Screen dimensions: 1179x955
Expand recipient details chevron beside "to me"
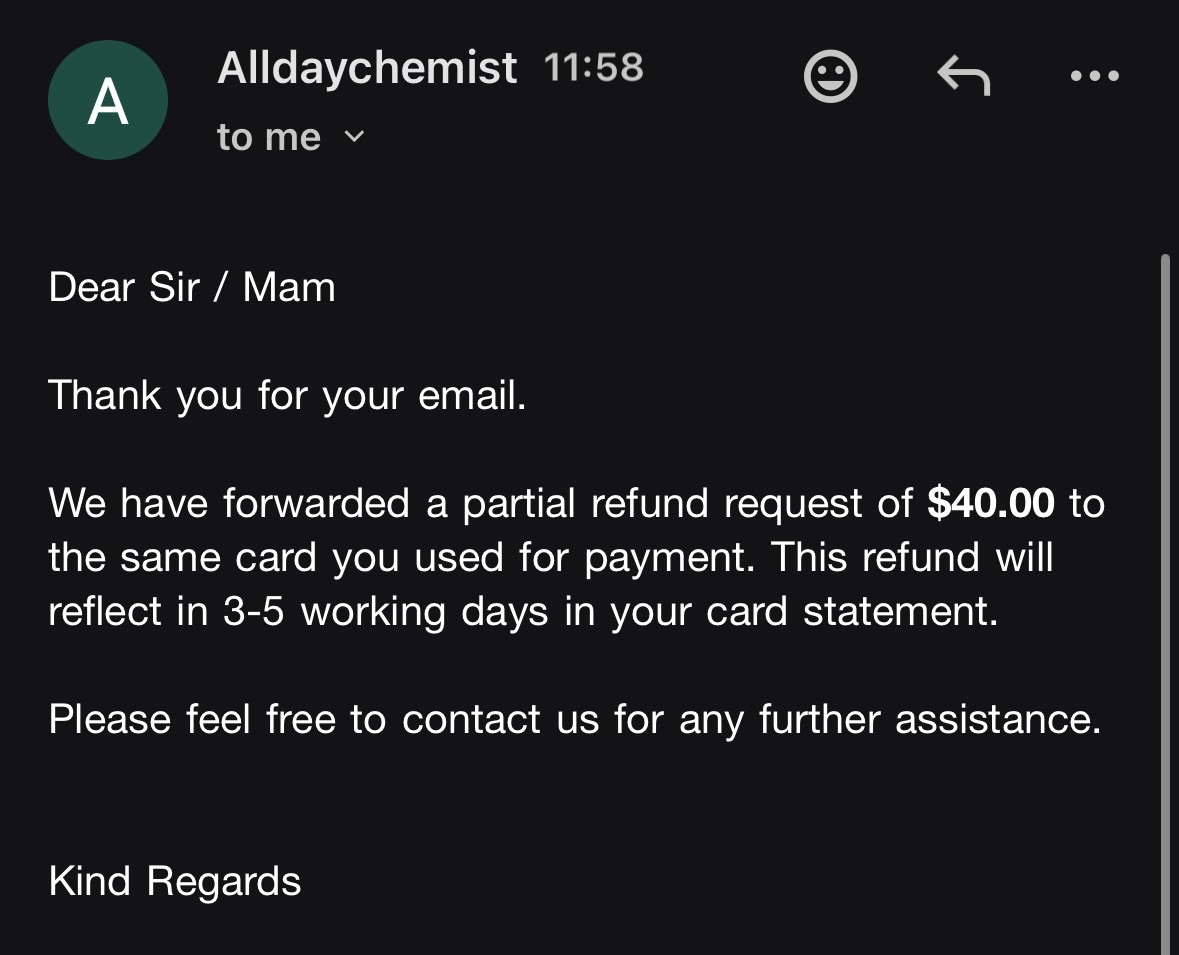355,137
